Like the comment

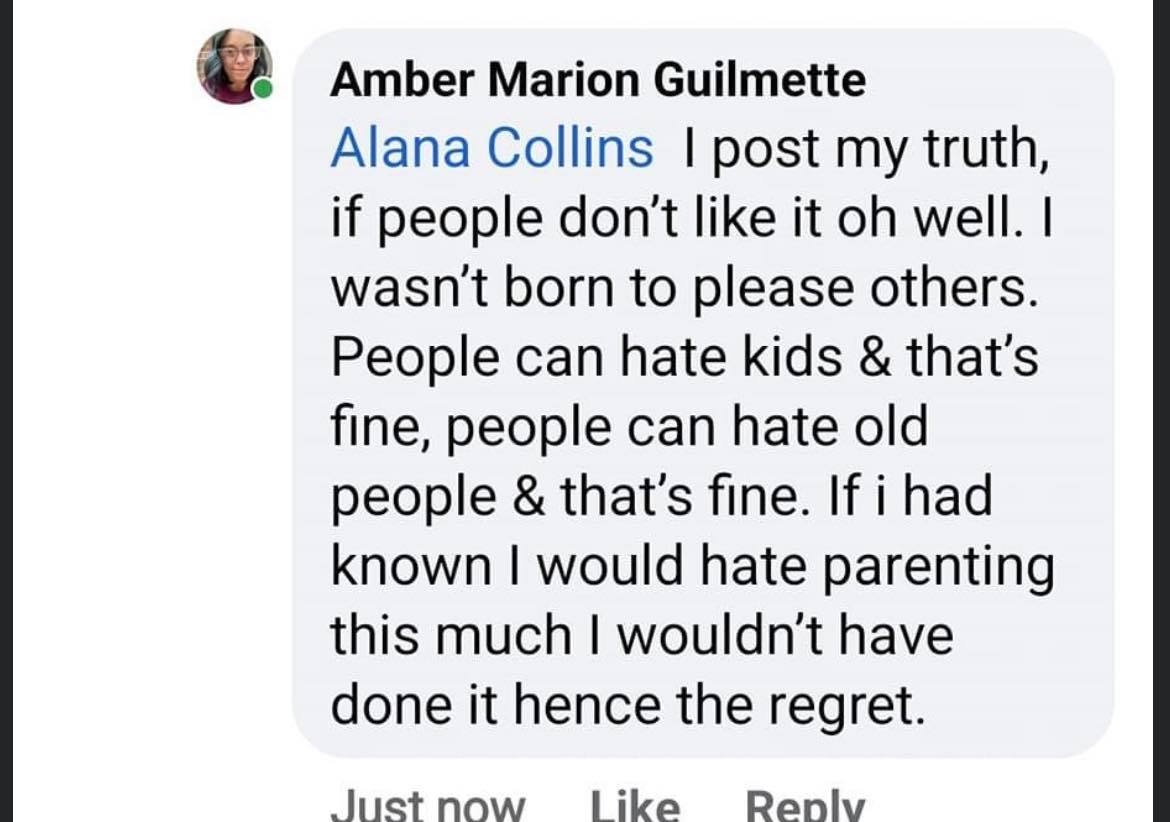[x=634, y=805]
